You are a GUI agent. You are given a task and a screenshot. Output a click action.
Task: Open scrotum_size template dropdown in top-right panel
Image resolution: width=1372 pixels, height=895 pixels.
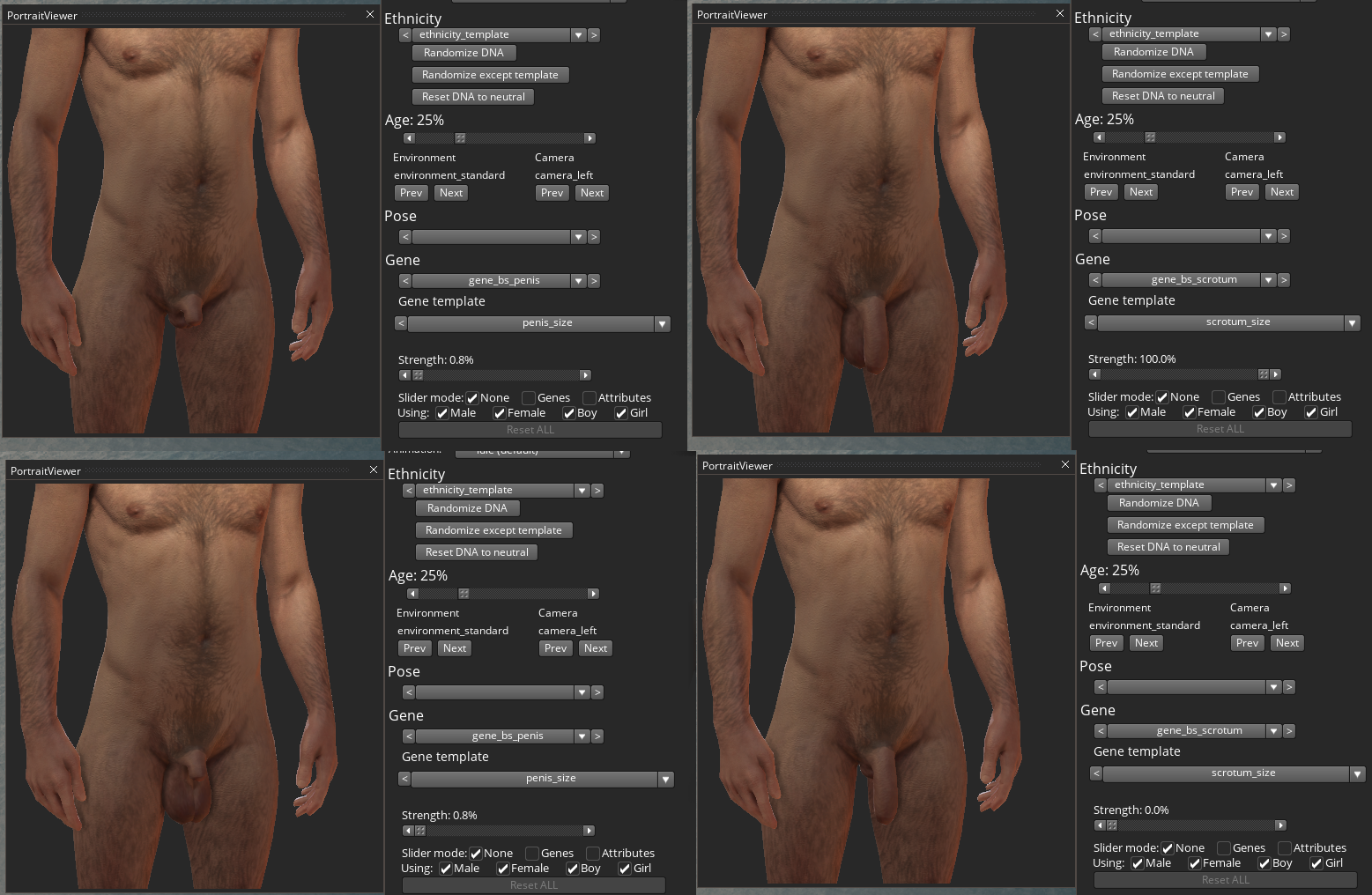click(x=1352, y=323)
